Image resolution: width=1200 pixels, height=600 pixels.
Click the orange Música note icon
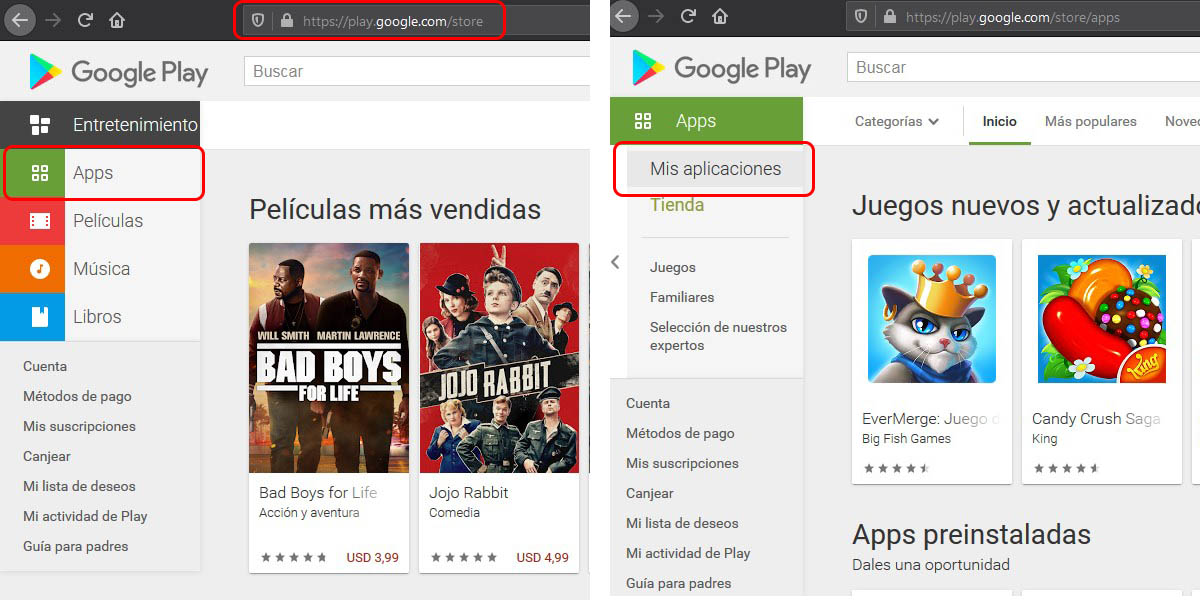click(40, 269)
